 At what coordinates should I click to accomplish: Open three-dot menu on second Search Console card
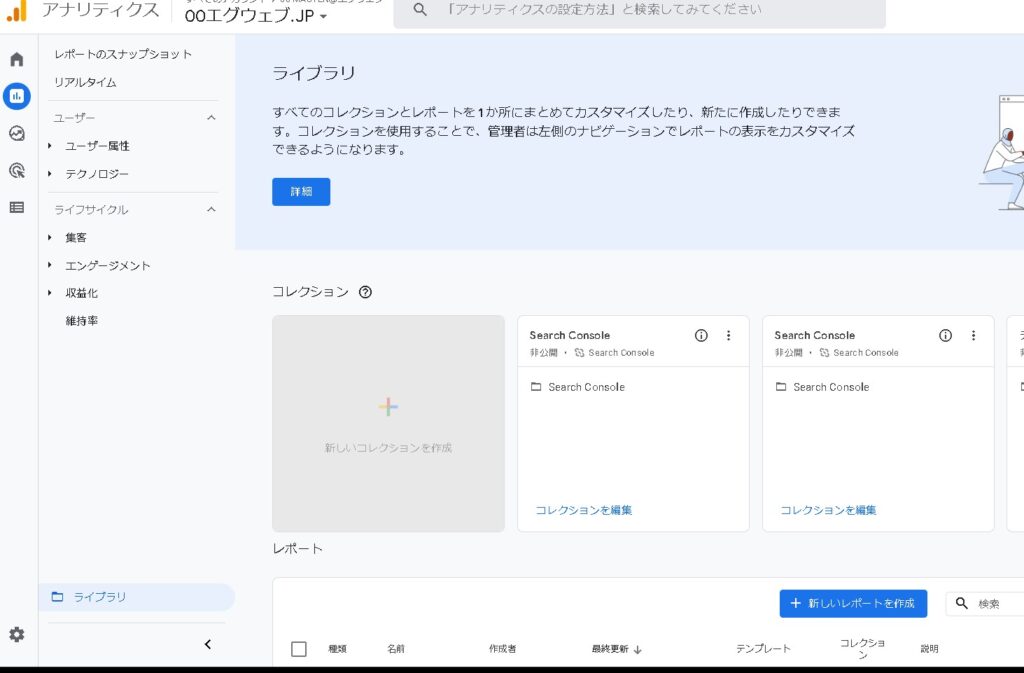(x=973, y=336)
